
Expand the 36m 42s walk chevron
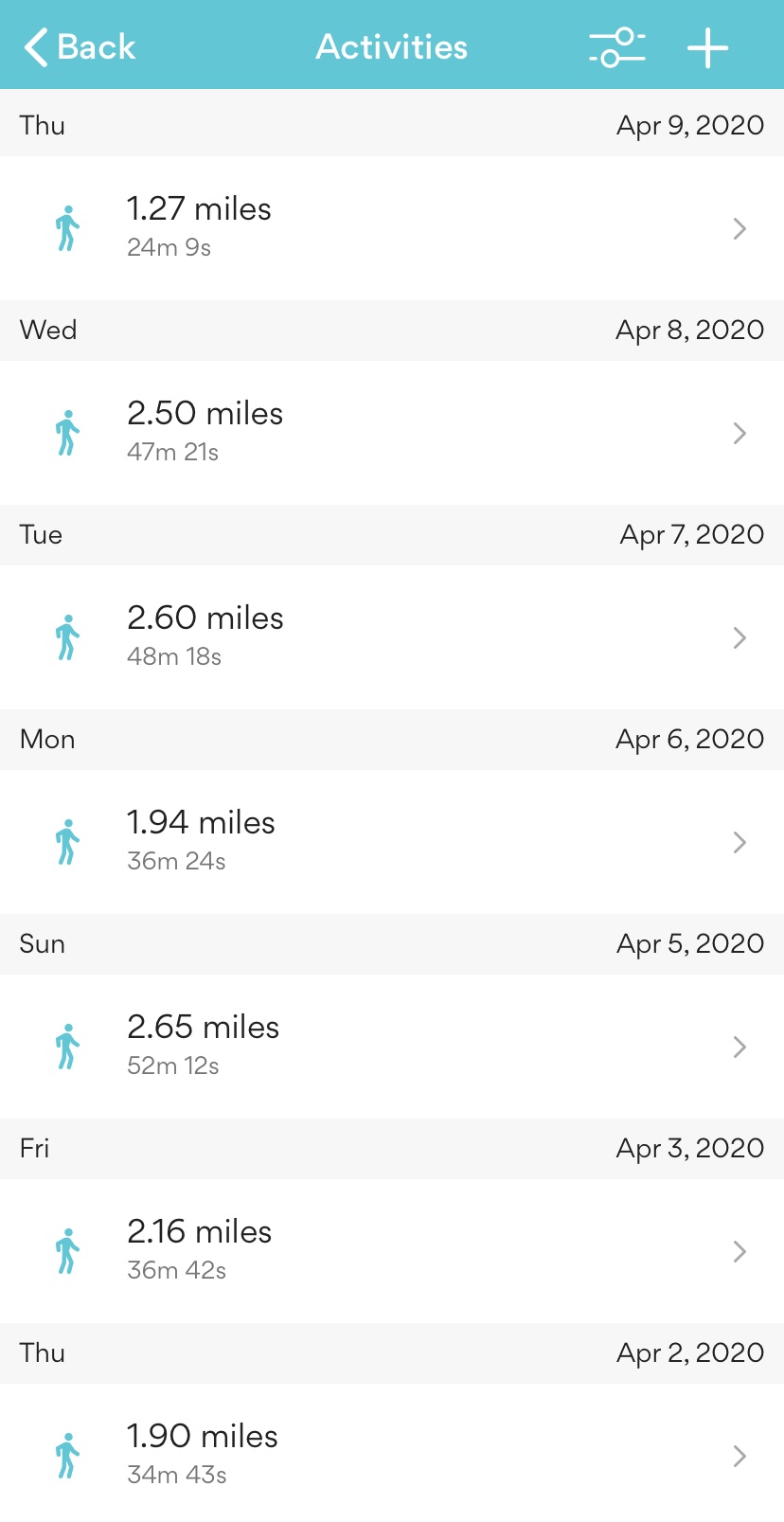739,1251
